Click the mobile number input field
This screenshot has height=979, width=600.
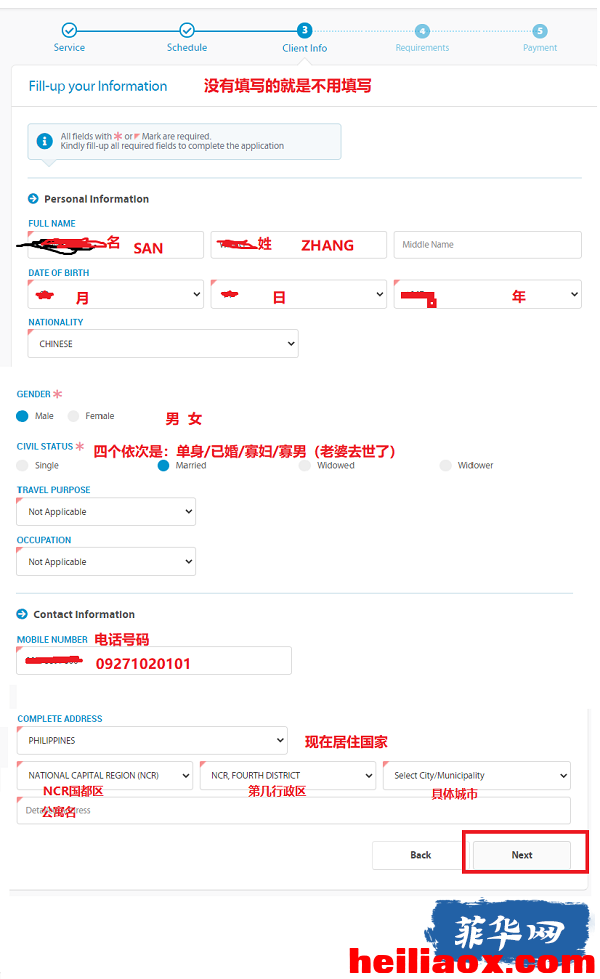[x=154, y=661]
